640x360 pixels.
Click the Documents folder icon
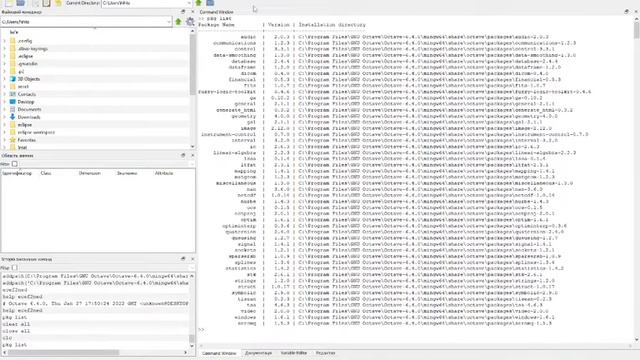click(x=13, y=109)
